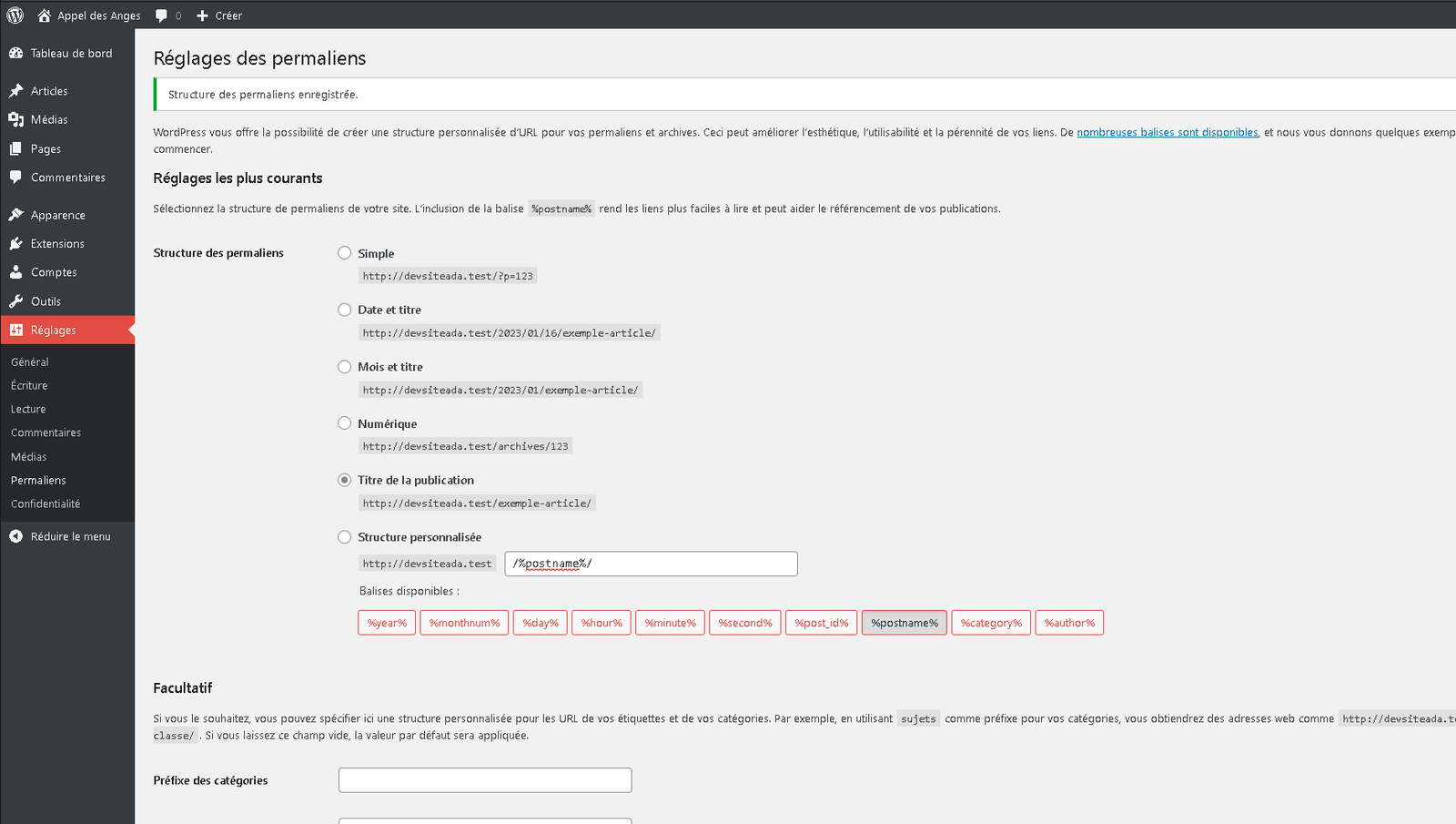Screen dimensions: 1456x824
Task: Open Tableau de bord dashboard icon
Action: 16,54
